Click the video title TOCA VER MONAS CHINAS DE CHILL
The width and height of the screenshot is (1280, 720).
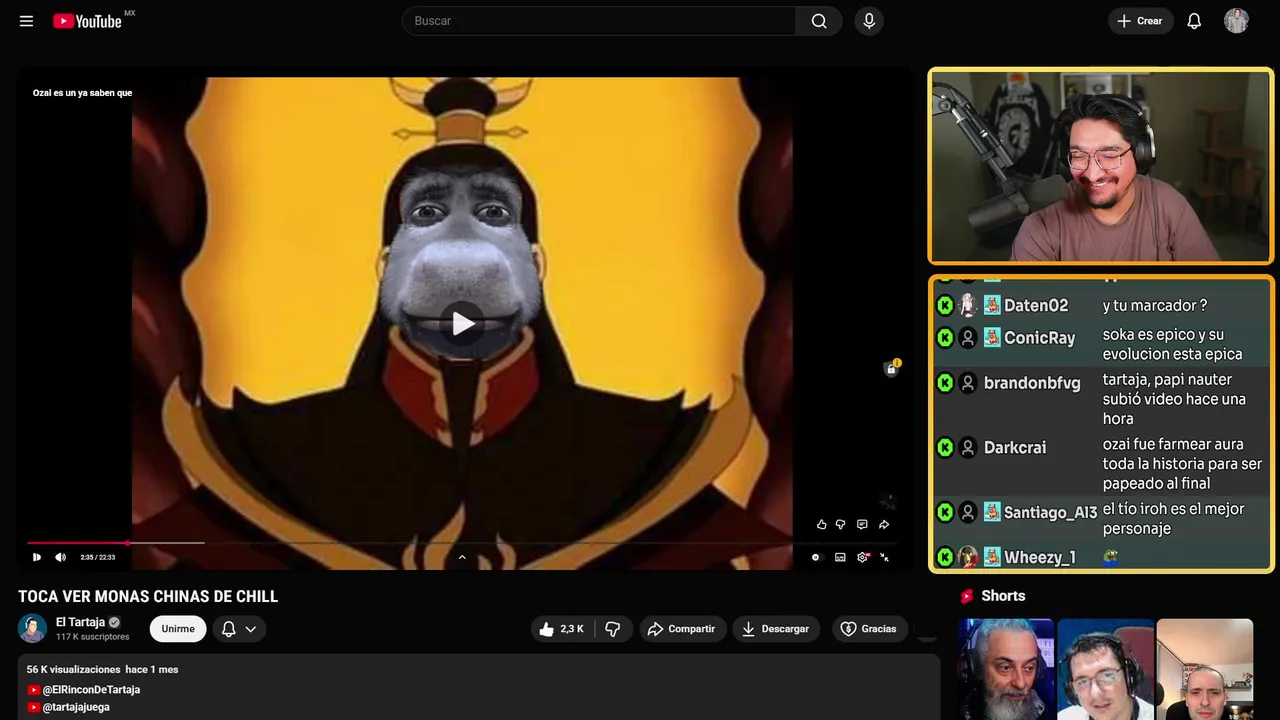[x=148, y=597]
